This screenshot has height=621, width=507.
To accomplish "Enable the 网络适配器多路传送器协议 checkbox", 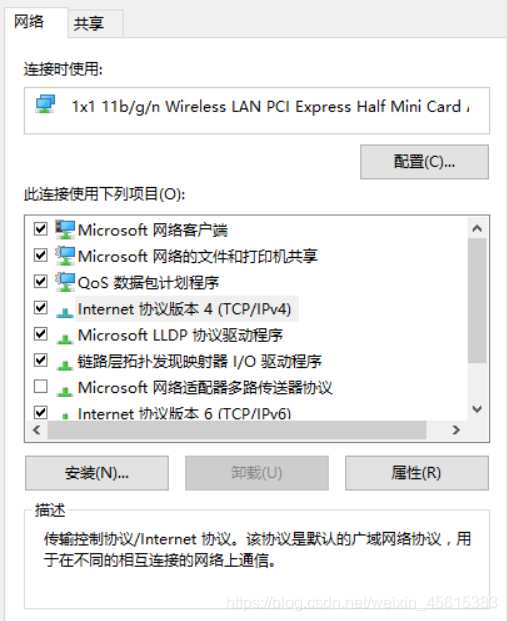I will (41, 386).
